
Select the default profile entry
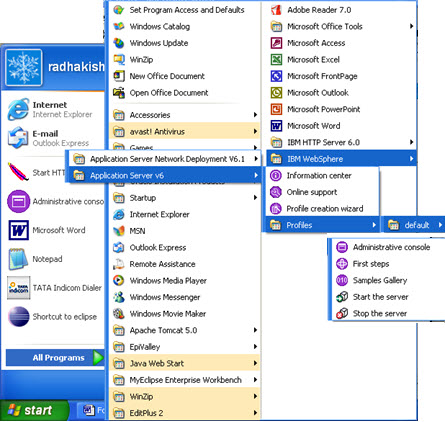pyautogui.click(x=414, y=225)
